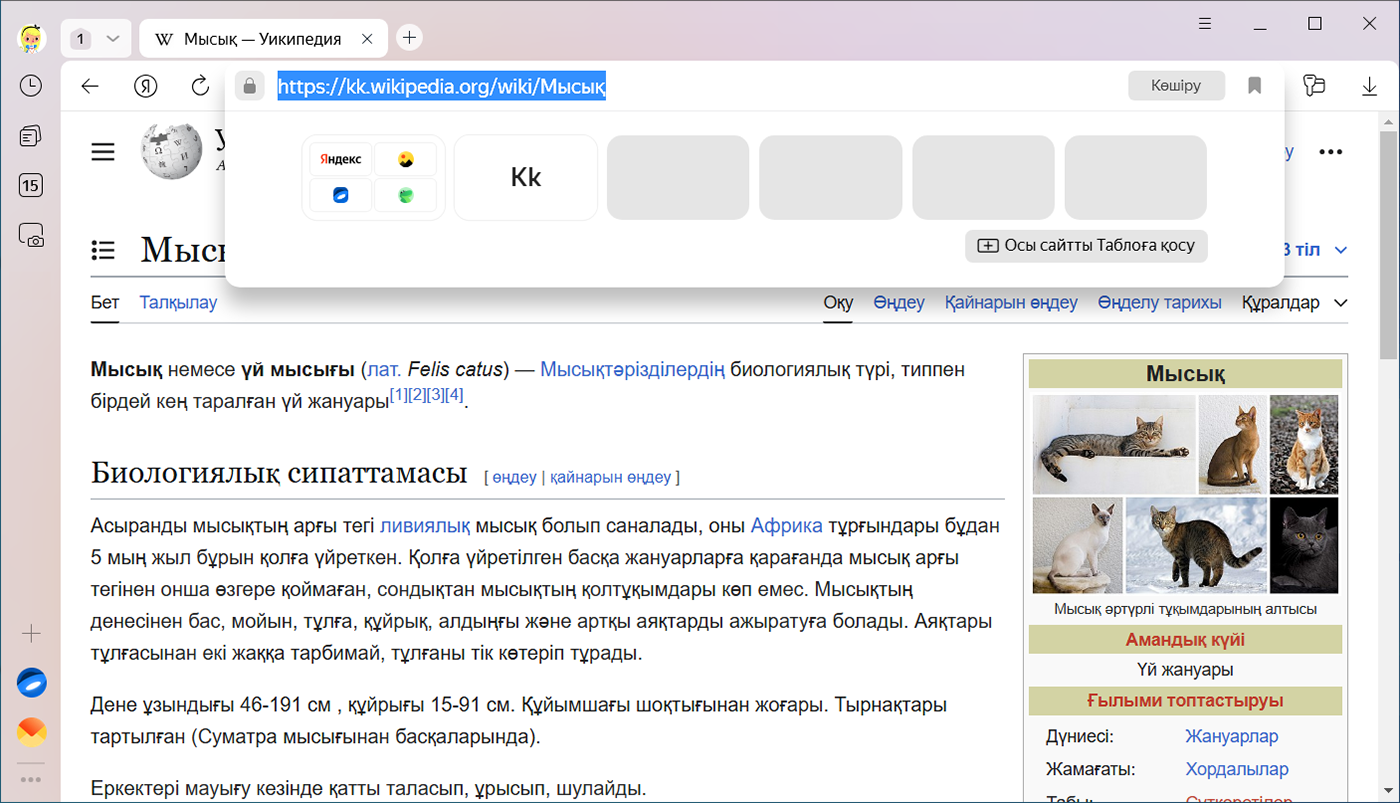The width and height of the screenshot is (1400, 803).
Task: Open the downloads arrow icon
Action: click(1369, 86)
